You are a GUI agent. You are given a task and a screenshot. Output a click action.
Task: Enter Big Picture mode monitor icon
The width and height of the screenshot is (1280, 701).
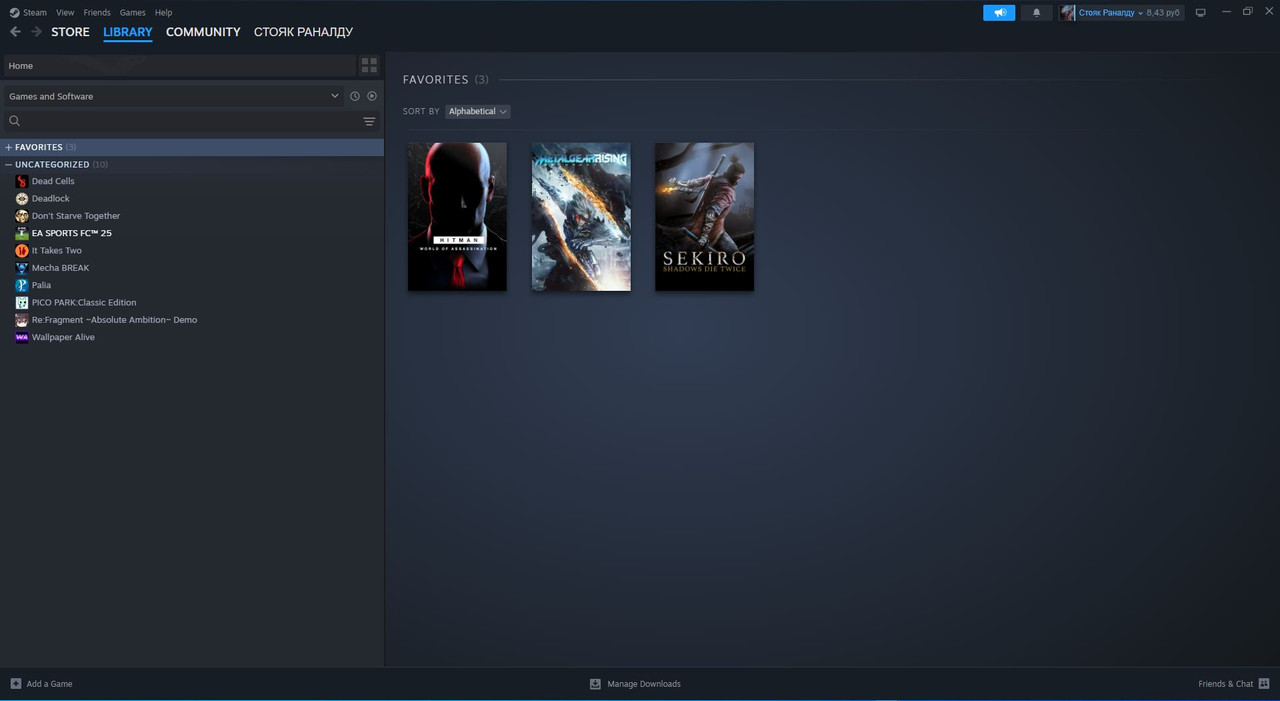pos(1200,13)
